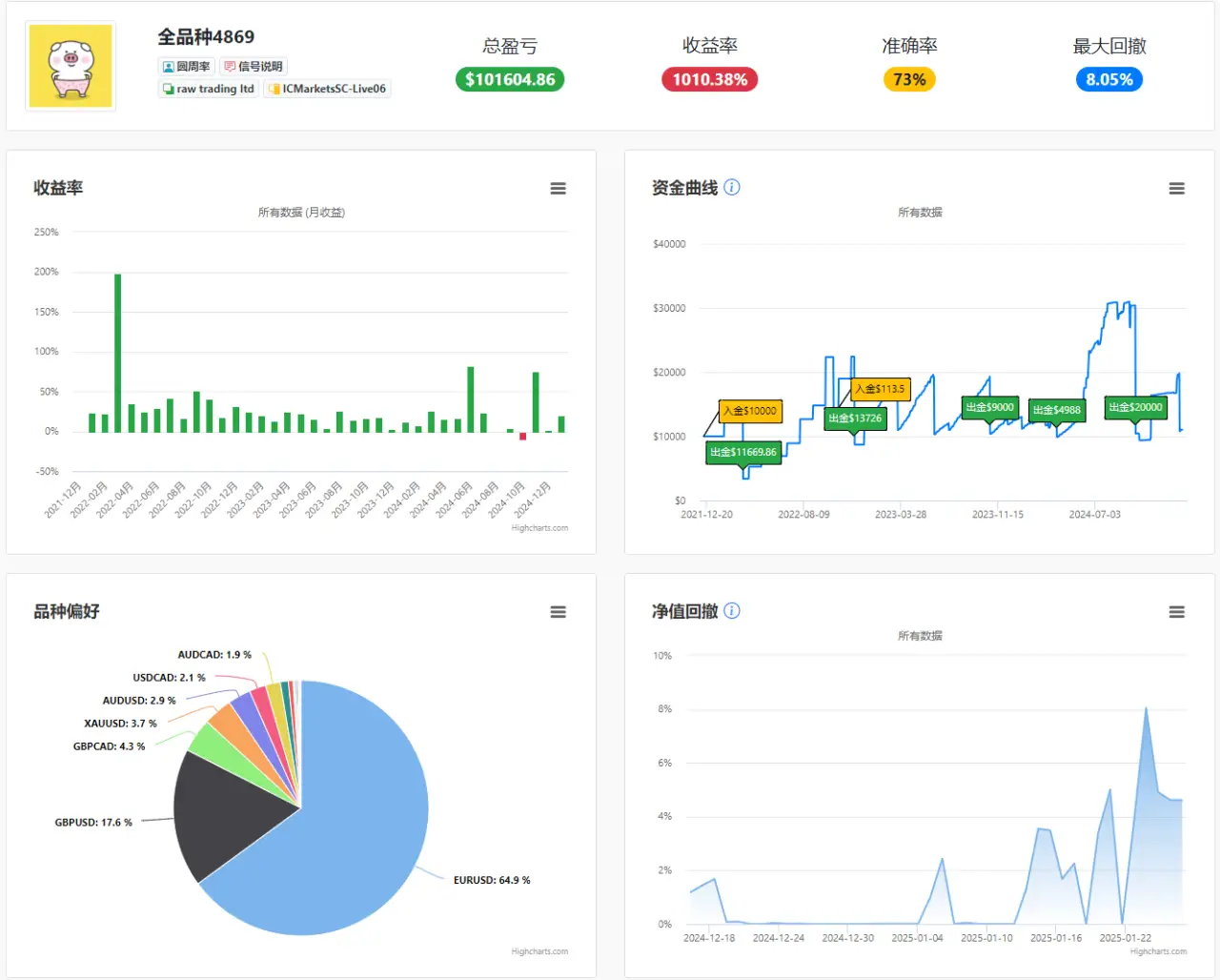Image resolution: width=1220 pixels, height=980 pixels.
Task: Click the green 总盈亏 $101604.86 badge
Action: tap(510, 79)
